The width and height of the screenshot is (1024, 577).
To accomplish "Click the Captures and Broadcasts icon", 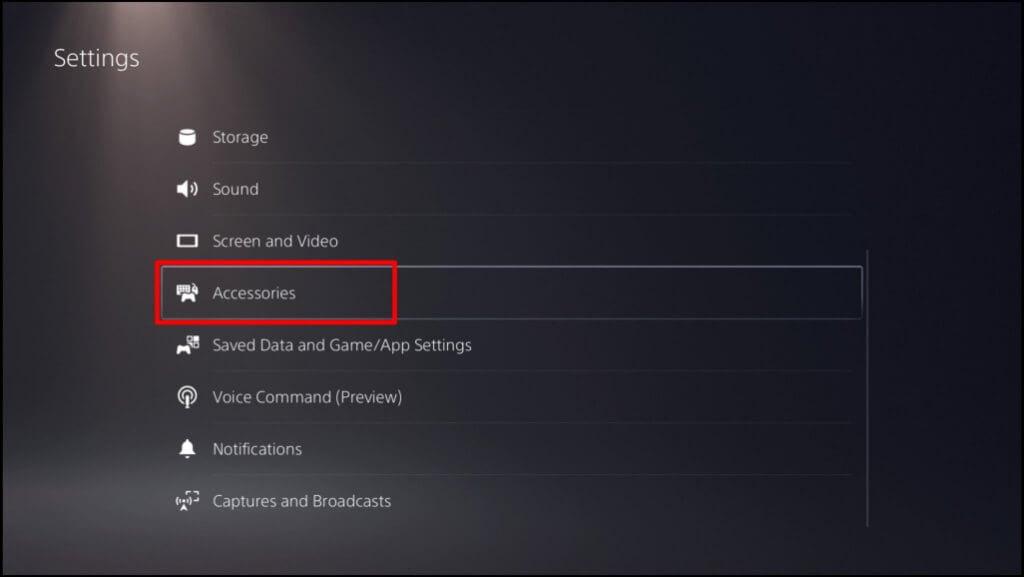I will [187, 501].
